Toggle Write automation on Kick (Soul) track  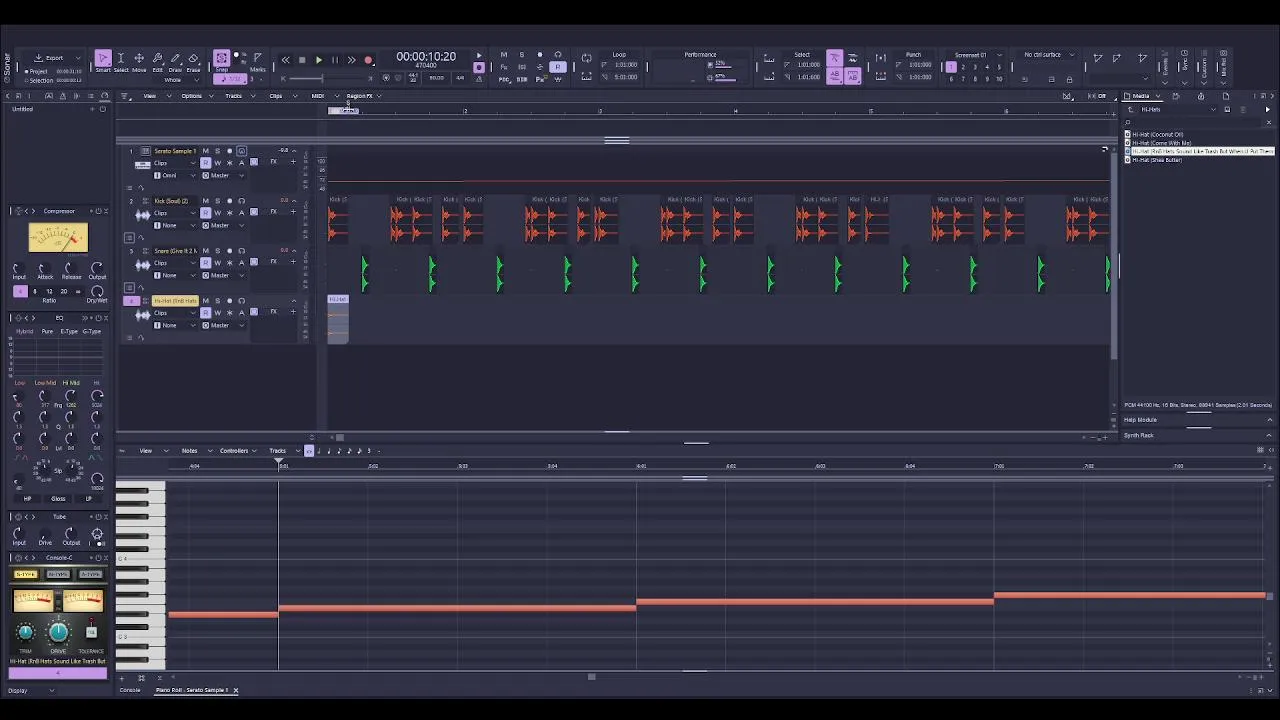coord(217,213)
